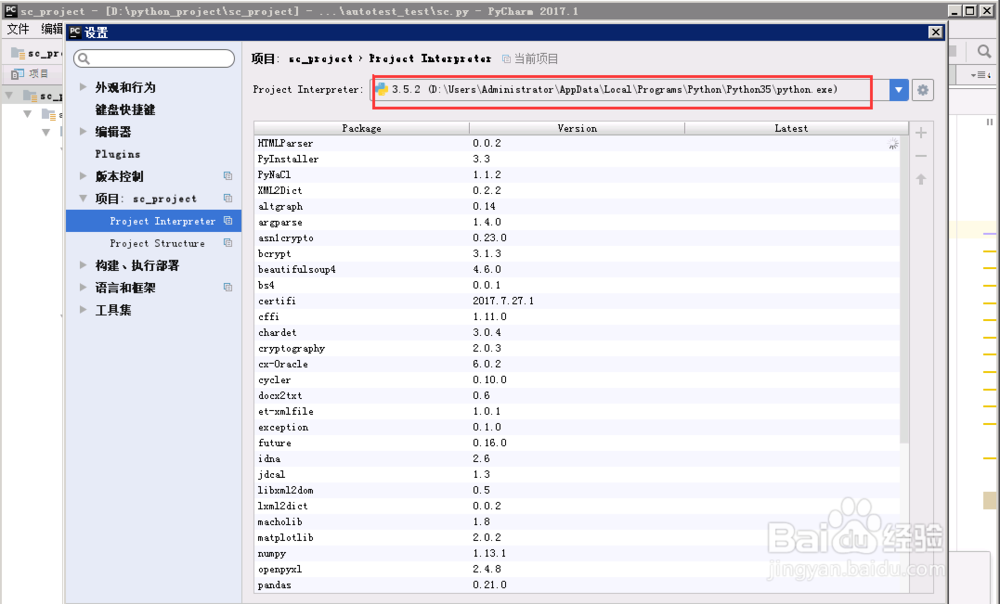Select the certifi package row
The height and width of the screenshot is (604, 1000).
click(x=577, y=301)
